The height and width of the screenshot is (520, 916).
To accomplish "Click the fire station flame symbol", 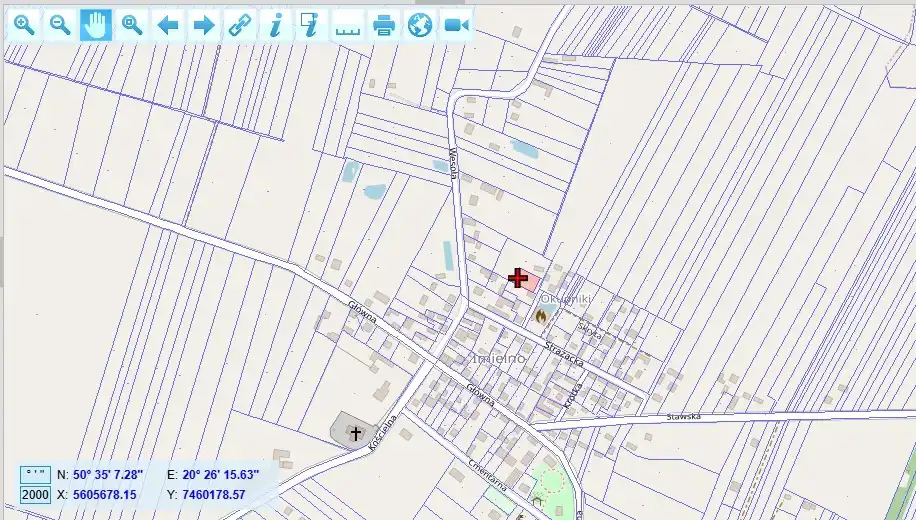I will [x=541, y=317].
